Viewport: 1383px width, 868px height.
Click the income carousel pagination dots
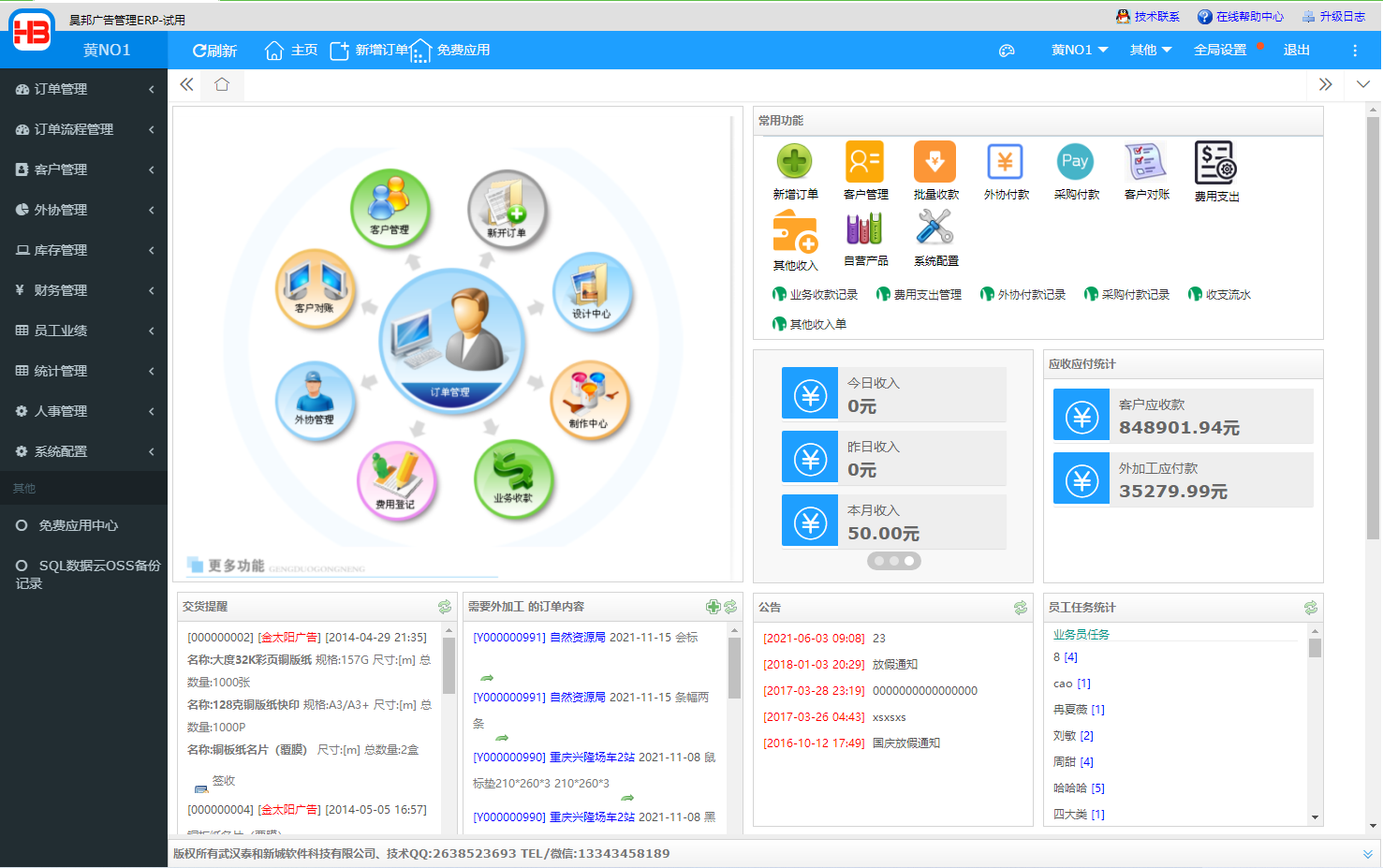(894, 561)
